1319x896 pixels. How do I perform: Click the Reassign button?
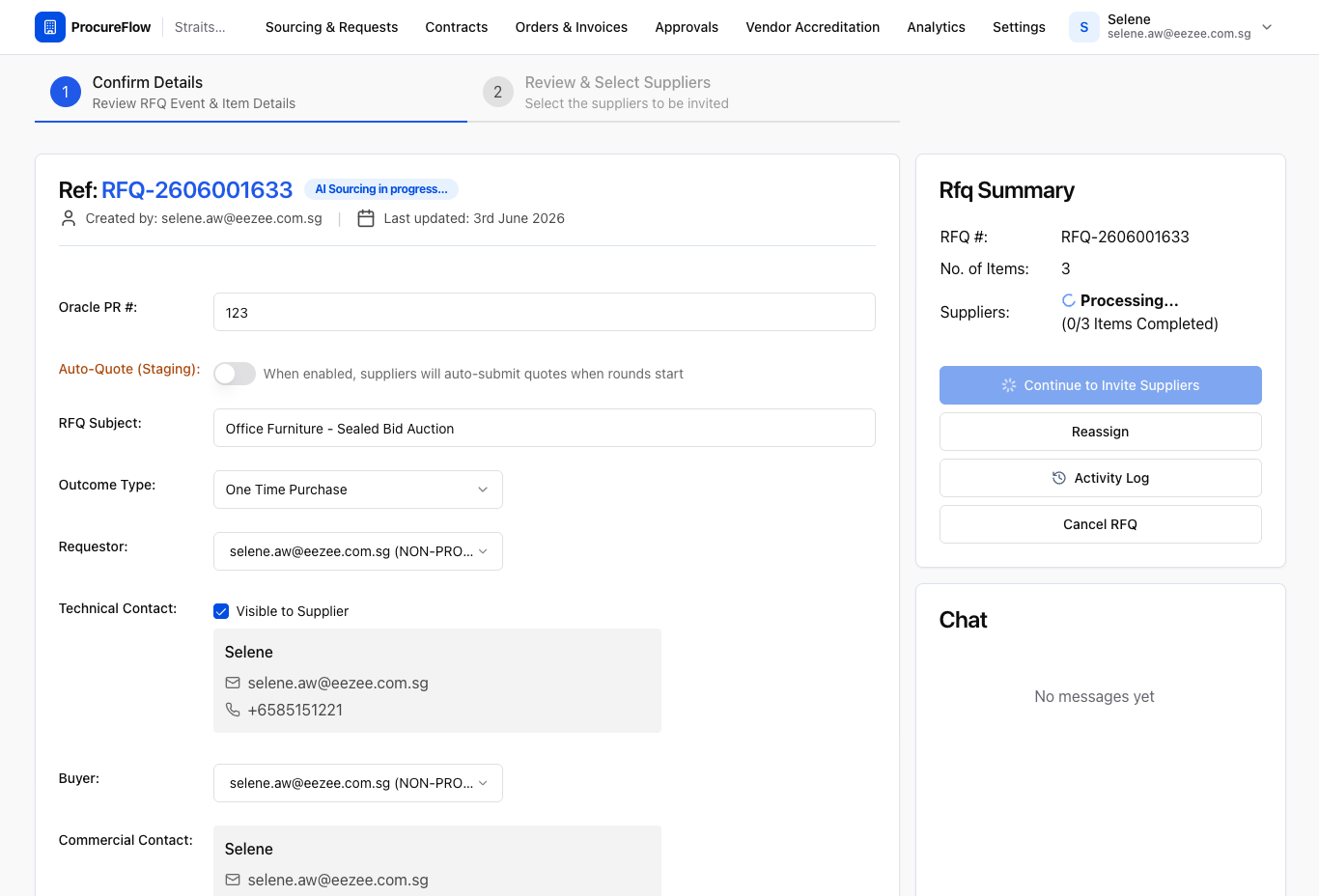click(1101, 432)
